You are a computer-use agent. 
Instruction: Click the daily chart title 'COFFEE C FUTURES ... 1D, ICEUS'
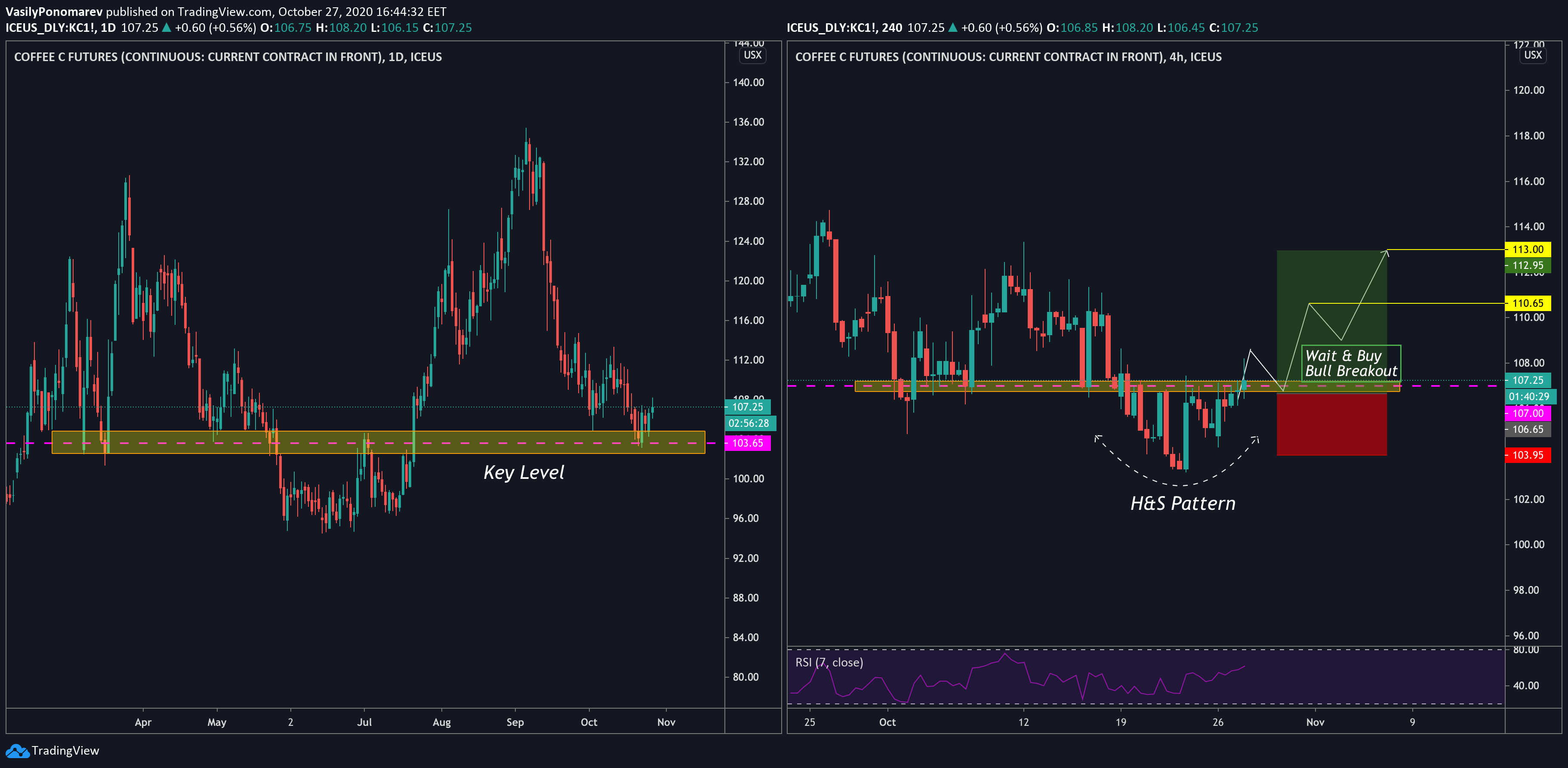pyautogui.click(x=228, y=57)
